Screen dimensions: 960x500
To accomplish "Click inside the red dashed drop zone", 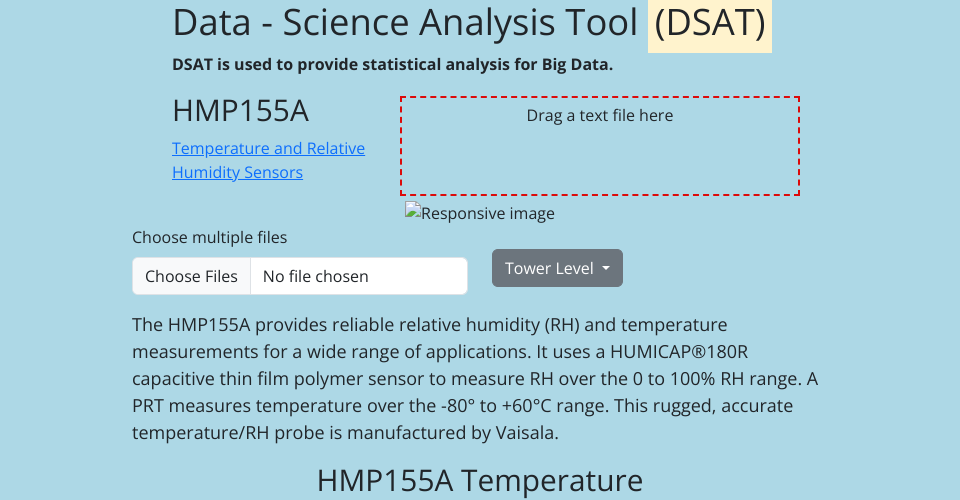I will point(600,160).
